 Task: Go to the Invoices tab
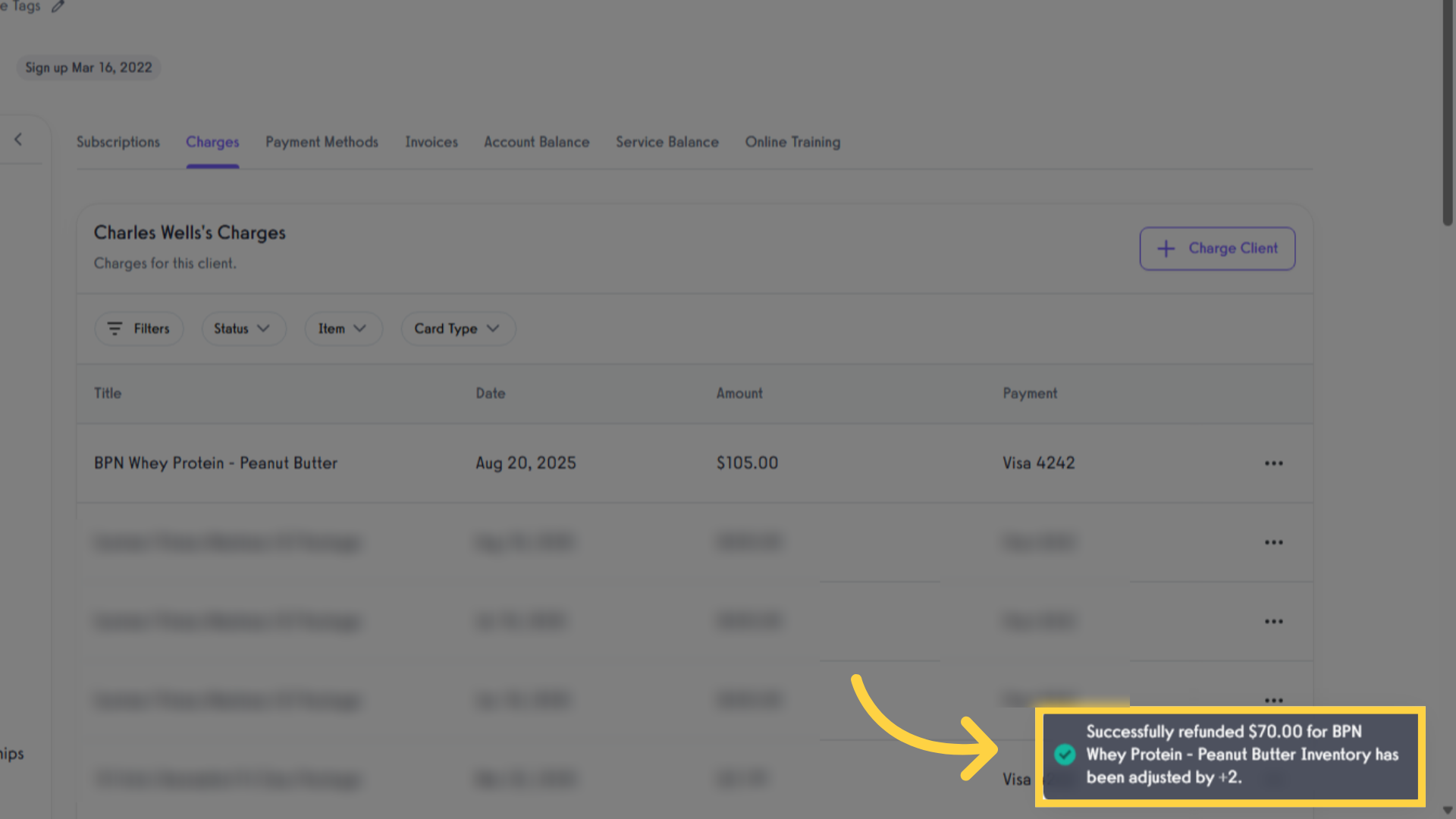(431, 142)
